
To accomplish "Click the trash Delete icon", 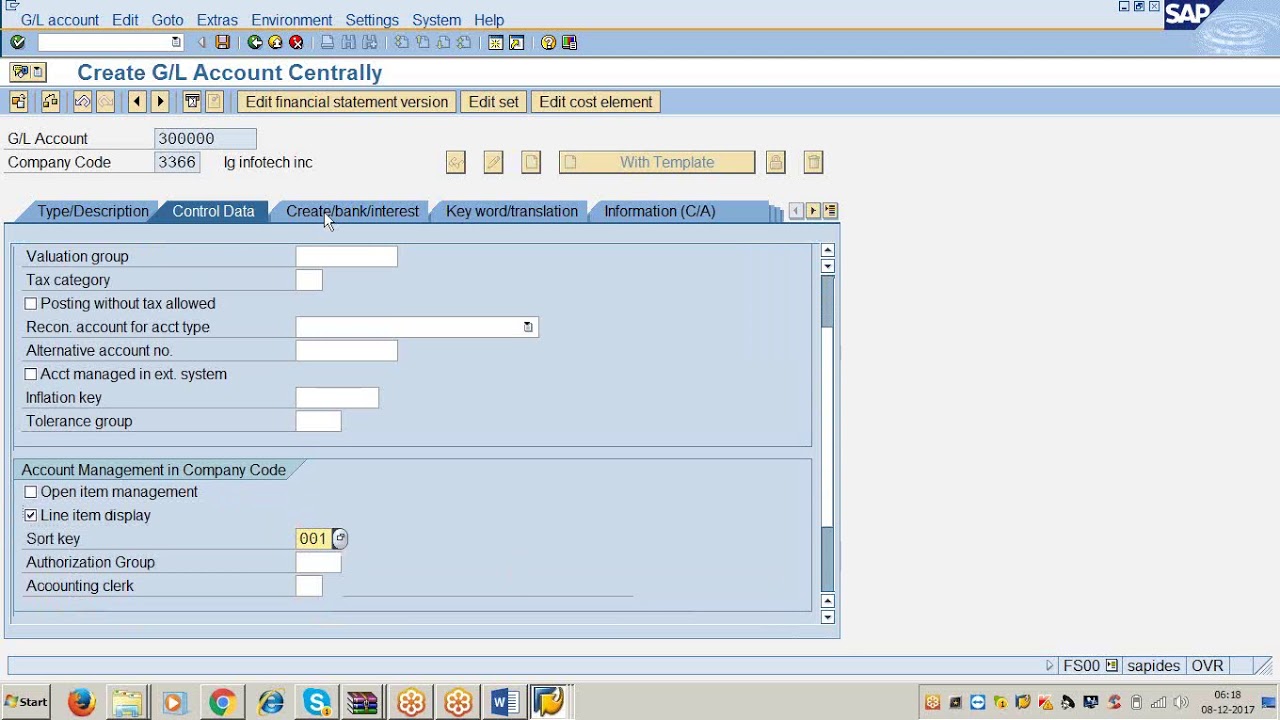I will point(814,162).
